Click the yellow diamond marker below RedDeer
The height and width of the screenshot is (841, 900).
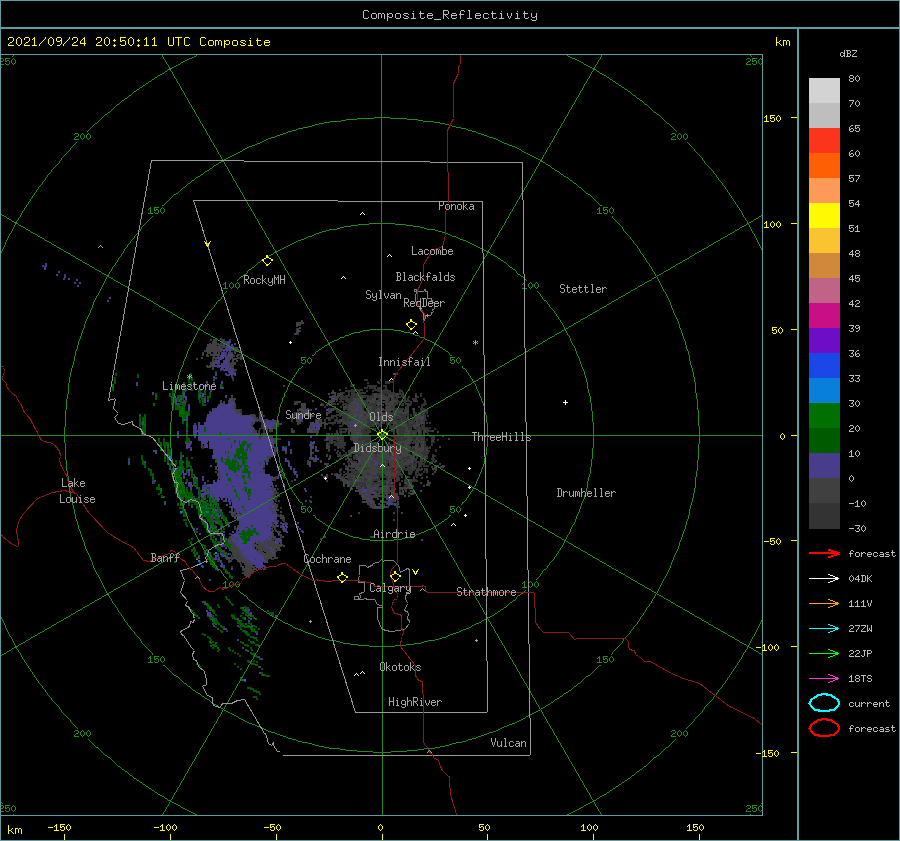412,325
